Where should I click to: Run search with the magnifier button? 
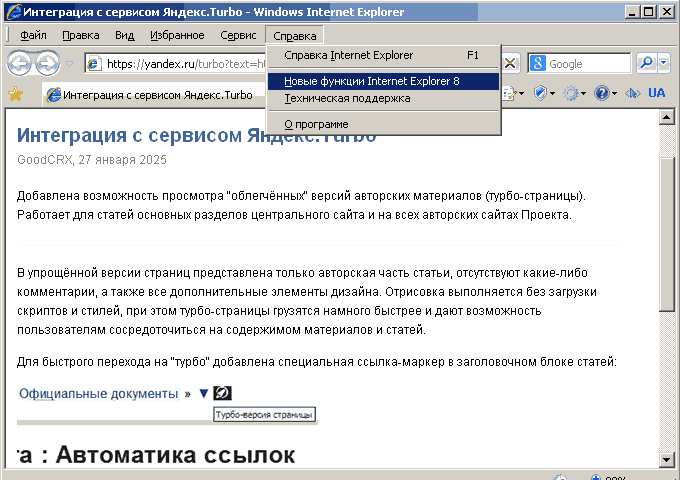pyautogui.click(x=646, y=63)
